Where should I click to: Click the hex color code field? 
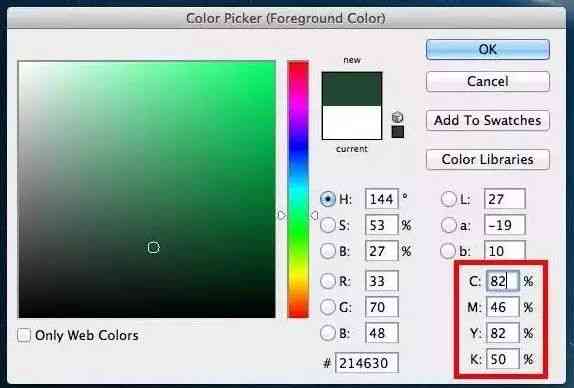pyautogui.click(x=366, y=363)
